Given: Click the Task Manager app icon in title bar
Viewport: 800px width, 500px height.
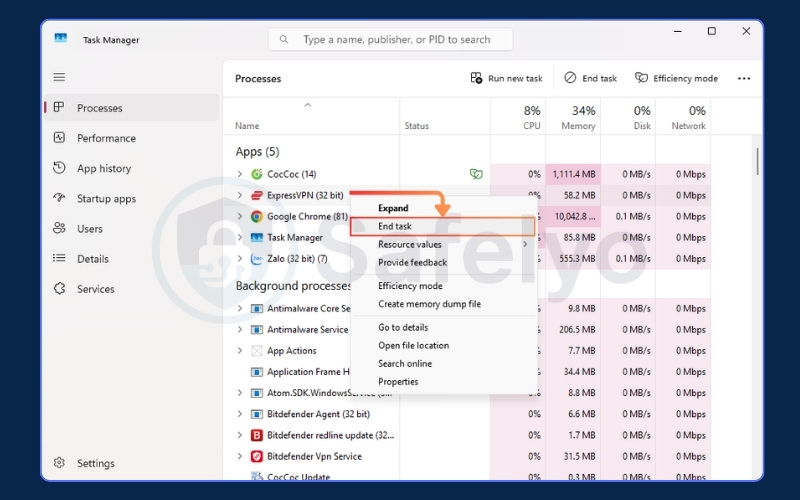Looking at the screenshot, I should pyautogui.click(x=61, y=38).
